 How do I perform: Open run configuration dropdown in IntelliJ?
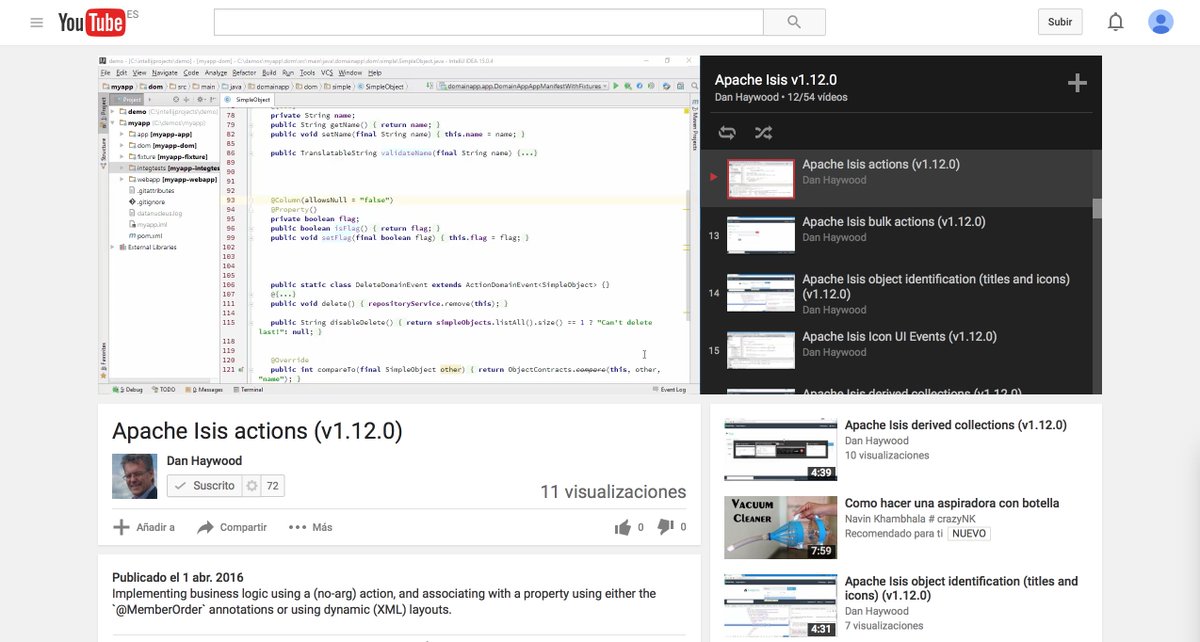point(523,87)
